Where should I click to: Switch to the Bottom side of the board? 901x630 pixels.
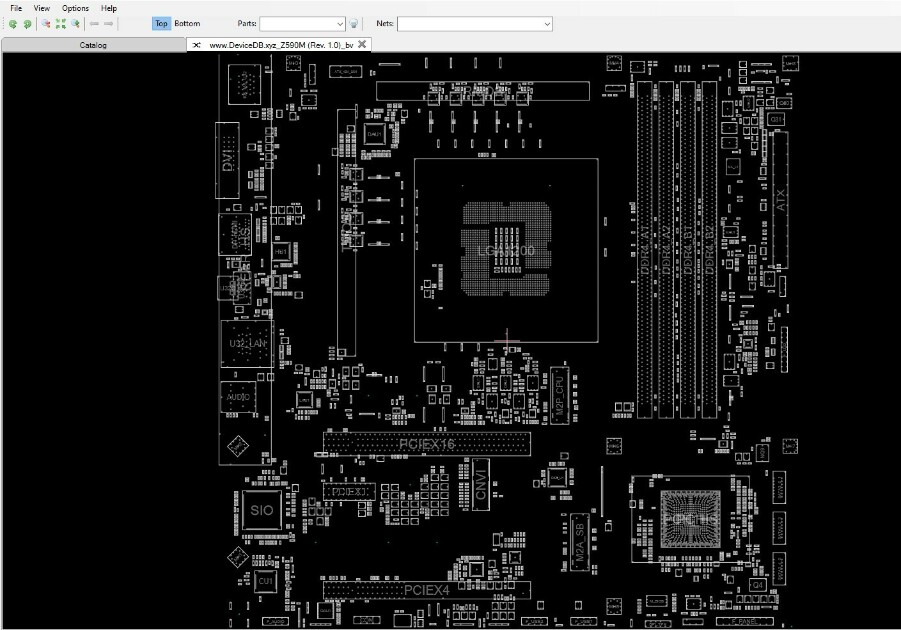tap(187, 24)
